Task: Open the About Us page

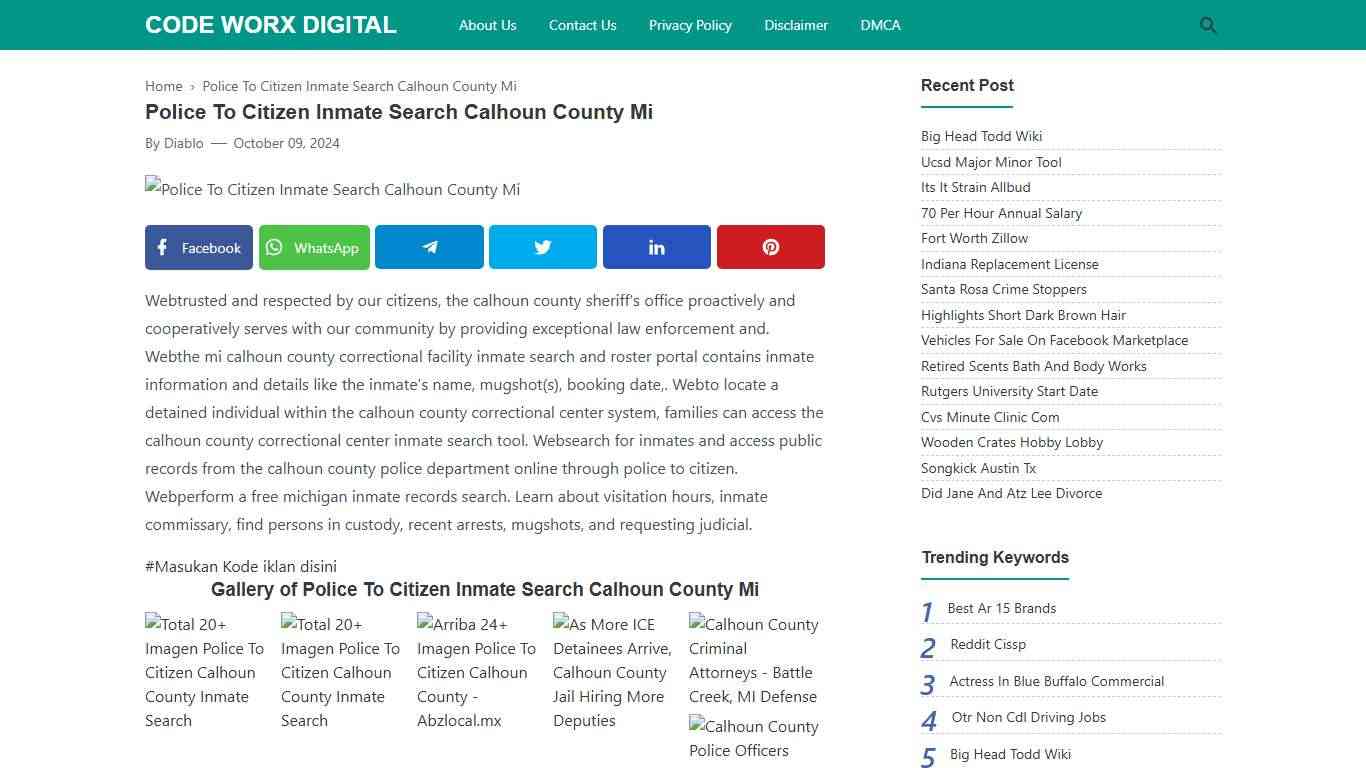Action: (487, 25)
